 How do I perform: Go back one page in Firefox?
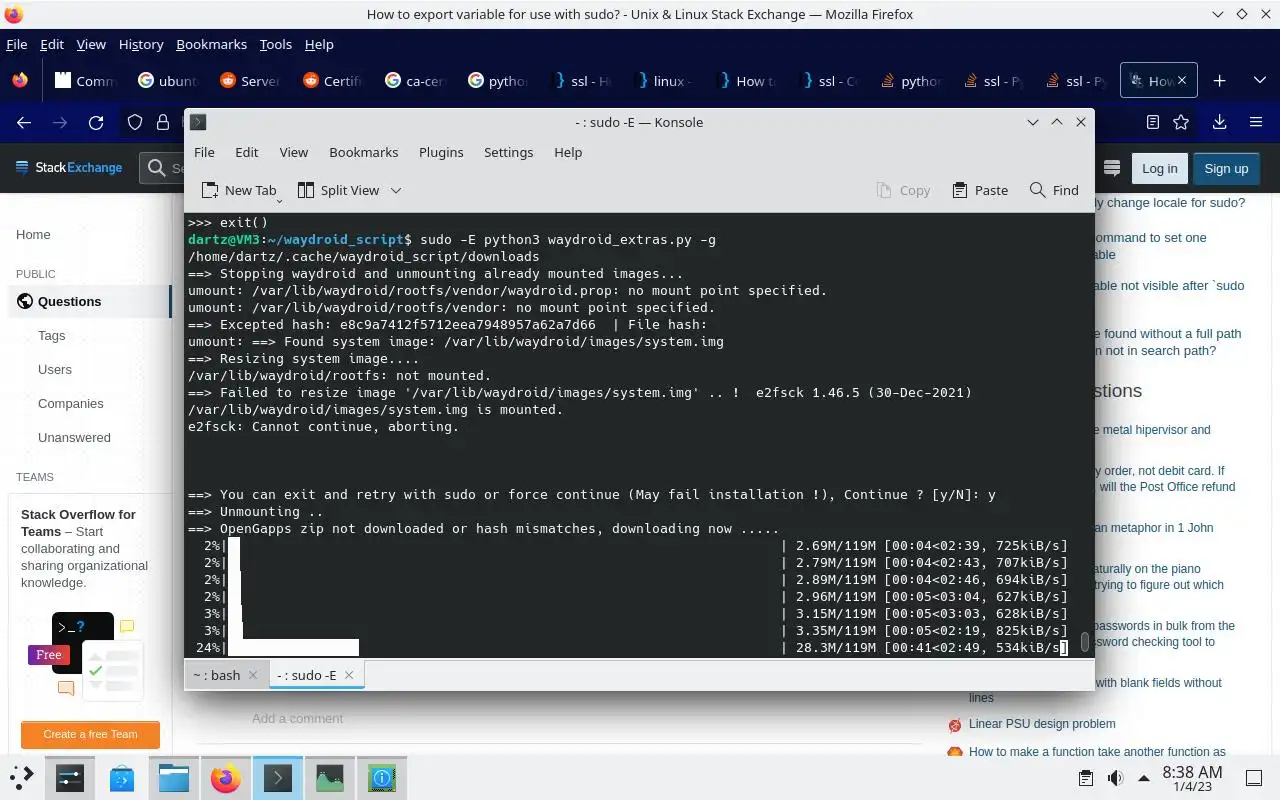pyautogui.click(x=25, y=122)
